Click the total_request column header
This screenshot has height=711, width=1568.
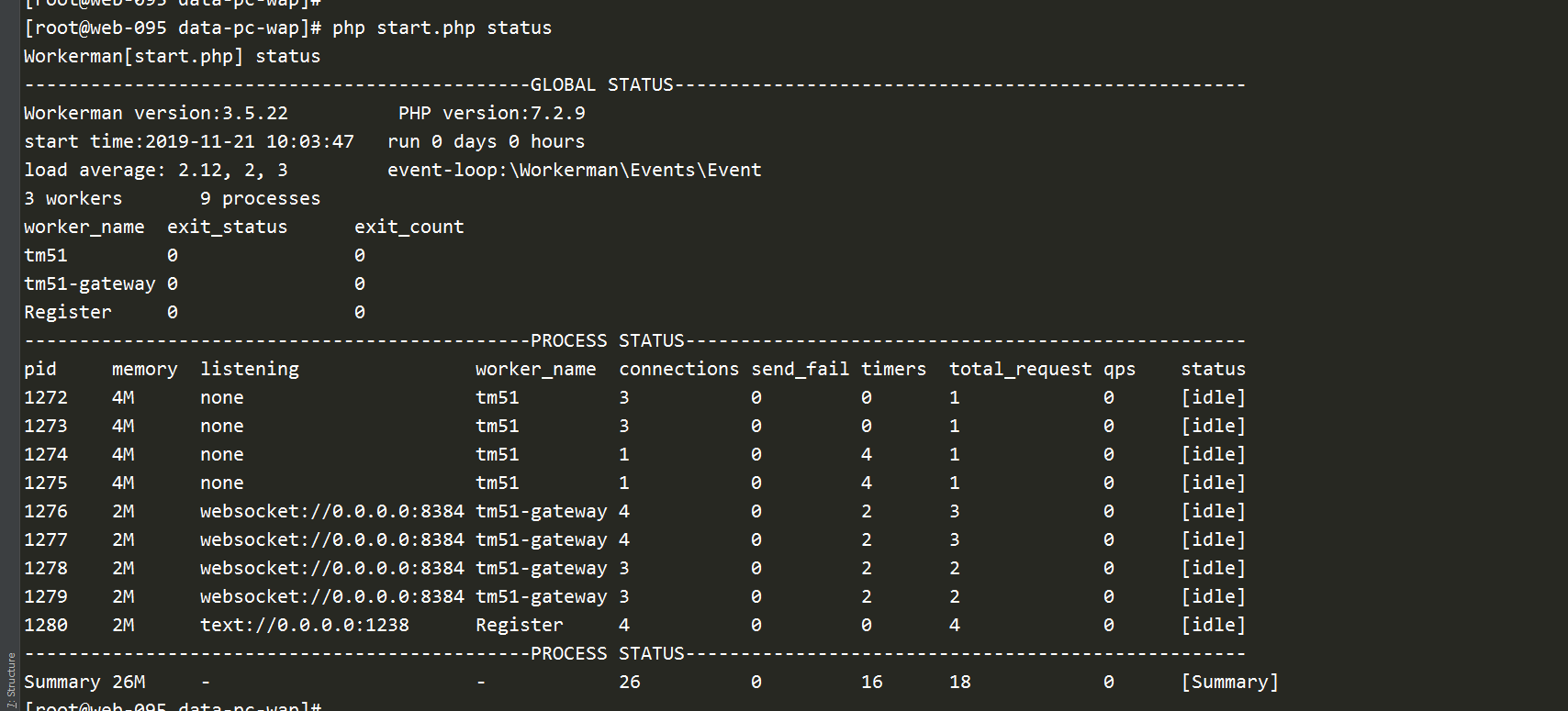[x=1020, y=369]
